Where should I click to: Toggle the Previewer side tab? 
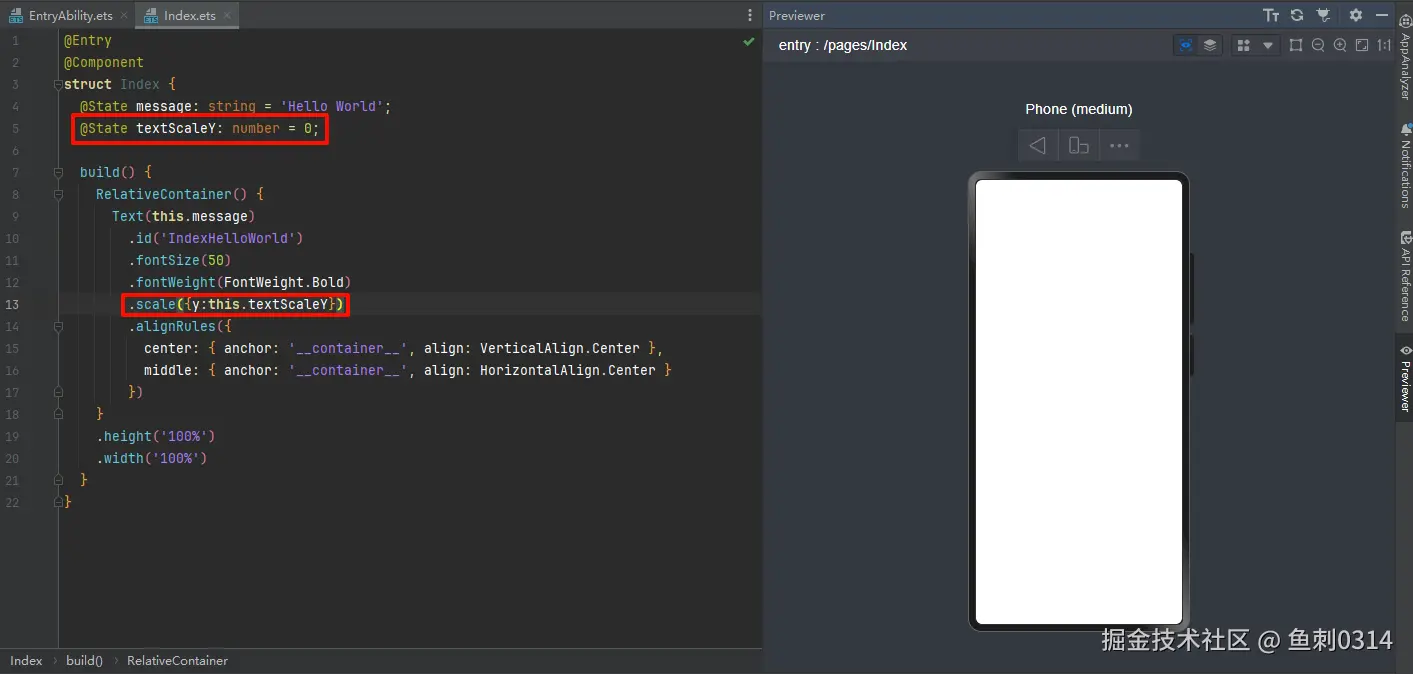coord(1405,379)
